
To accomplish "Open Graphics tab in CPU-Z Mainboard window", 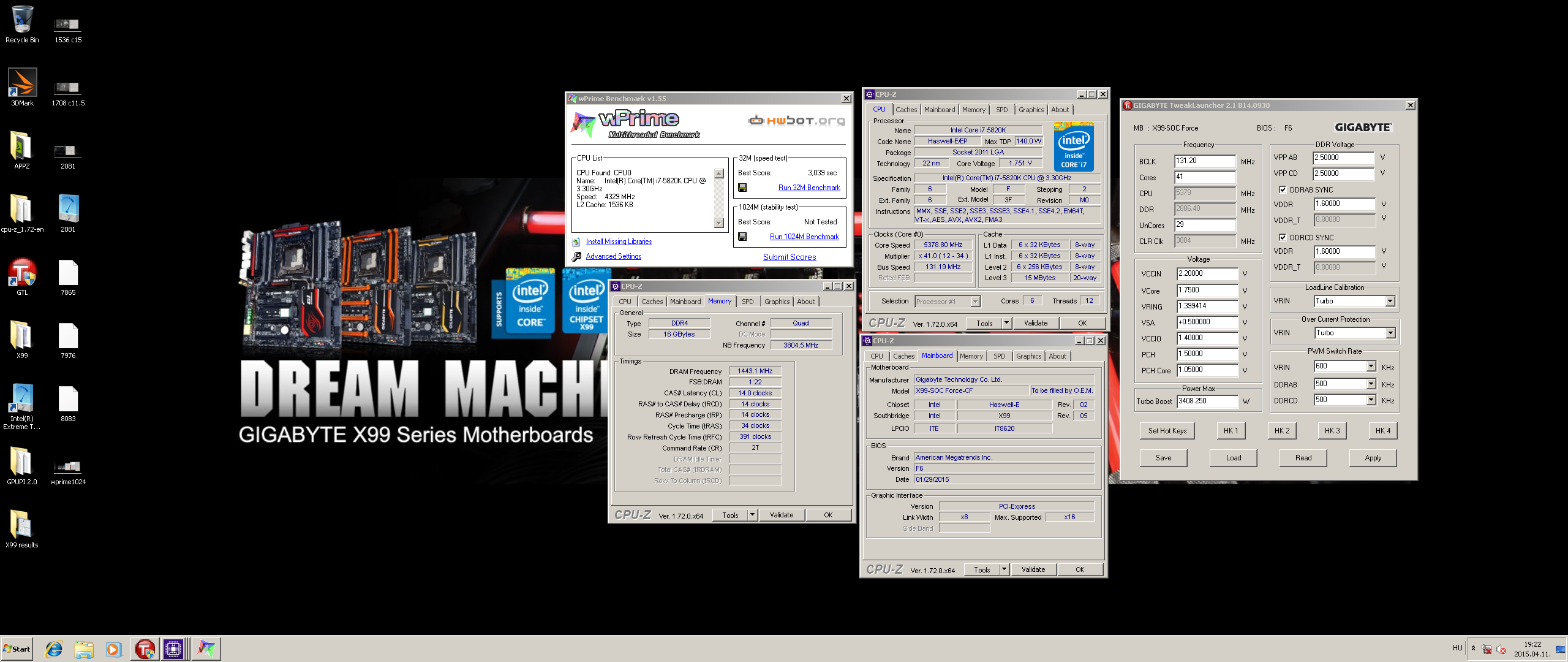I will point(1028,356).
